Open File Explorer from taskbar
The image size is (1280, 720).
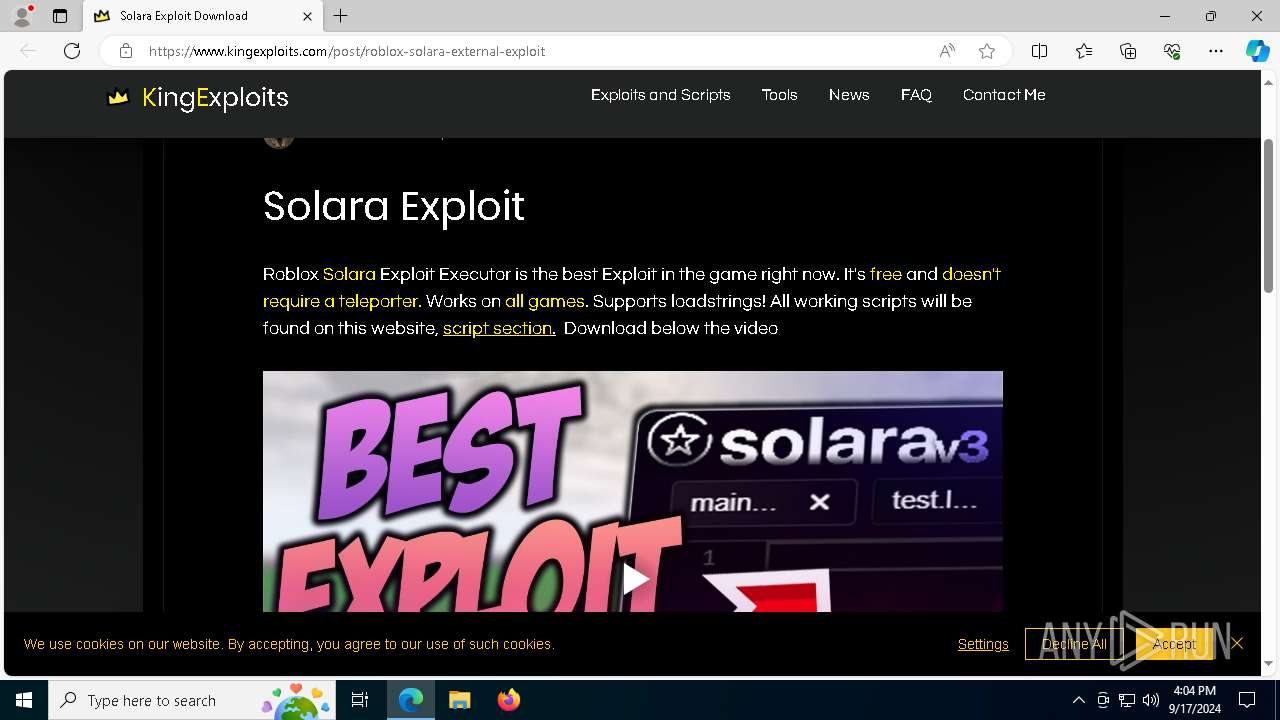click(459, 700)
